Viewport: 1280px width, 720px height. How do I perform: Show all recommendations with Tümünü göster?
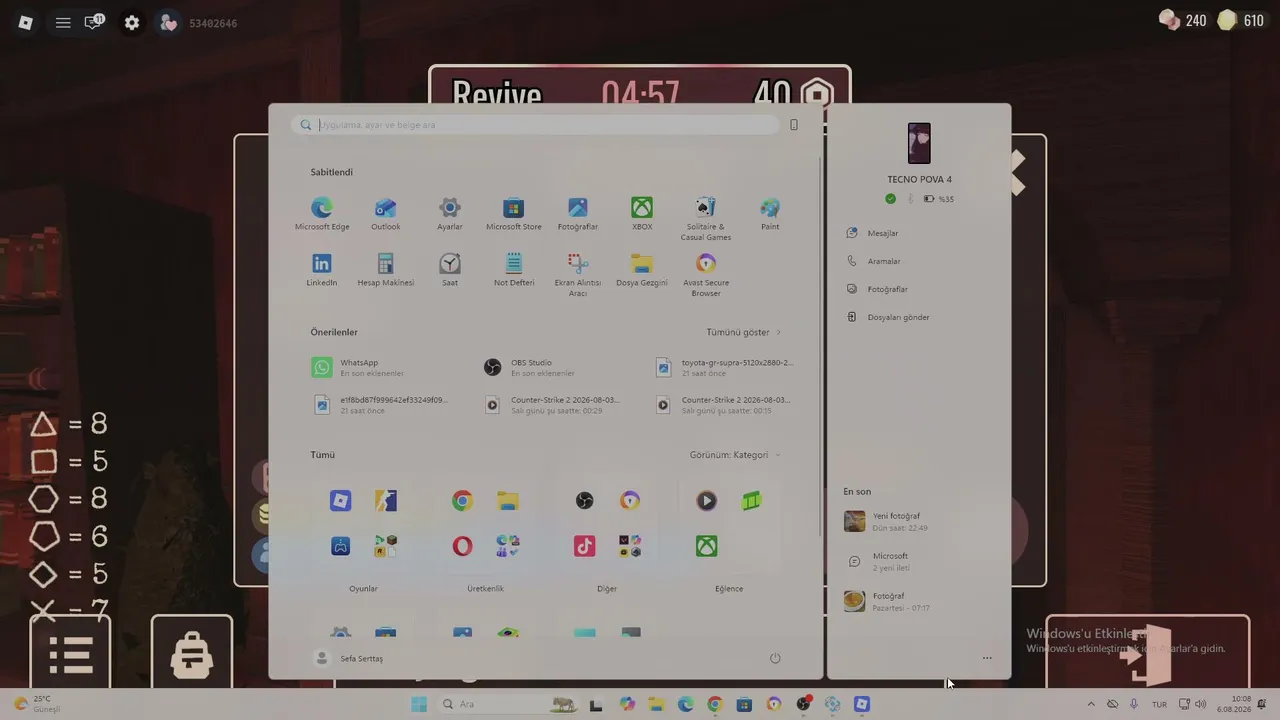[x=744, y=332]
